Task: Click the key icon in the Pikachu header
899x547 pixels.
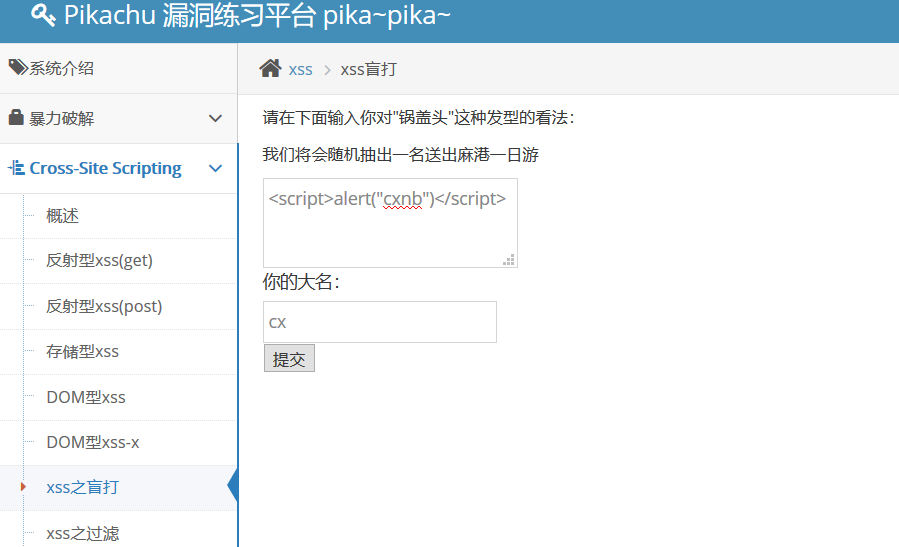Action: coord(43,15)
